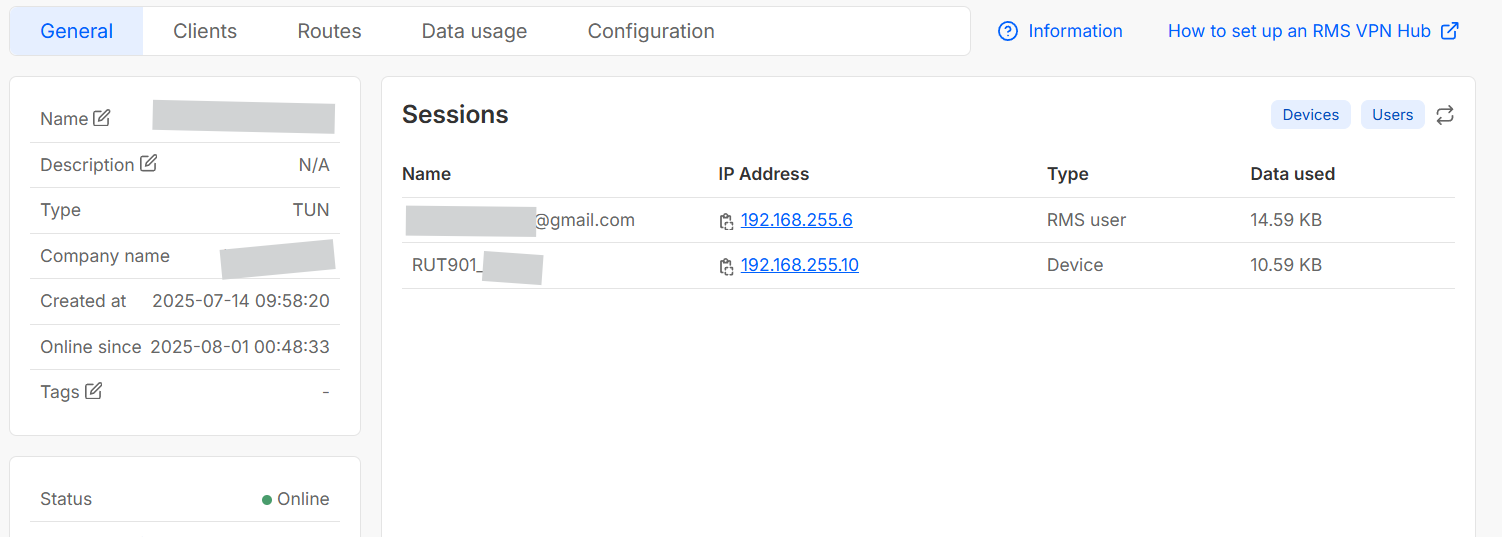Select the RUT901 device session row
Image resolution: width=1502 pixels, height=537 pixels.
(x=928, y=266)
